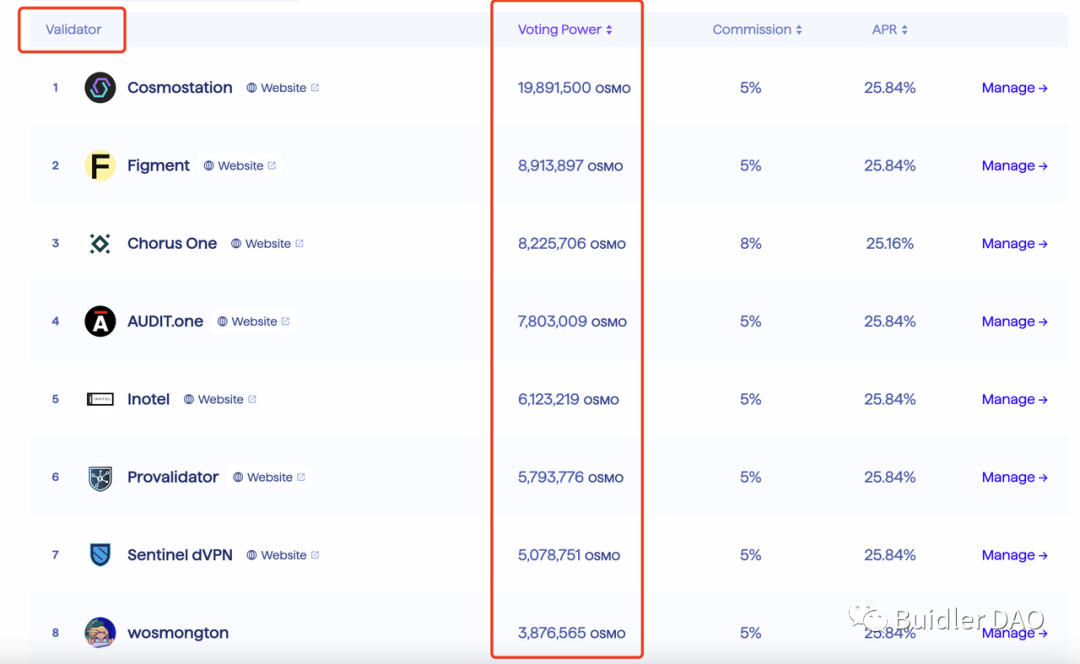Image resolution: width=1080 pixels, height=664 pixels.
Task: Open AUDIT.one Website link
Action: 253,321
